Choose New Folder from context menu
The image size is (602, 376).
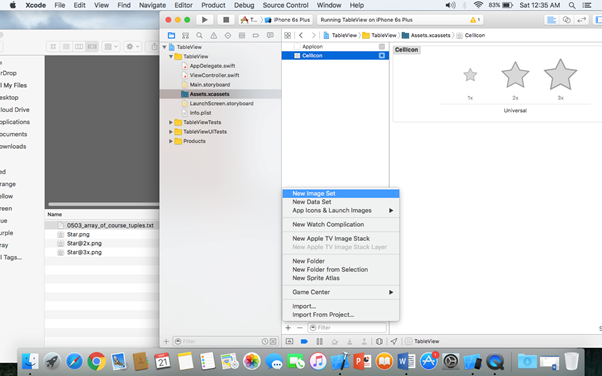[341, 261]
